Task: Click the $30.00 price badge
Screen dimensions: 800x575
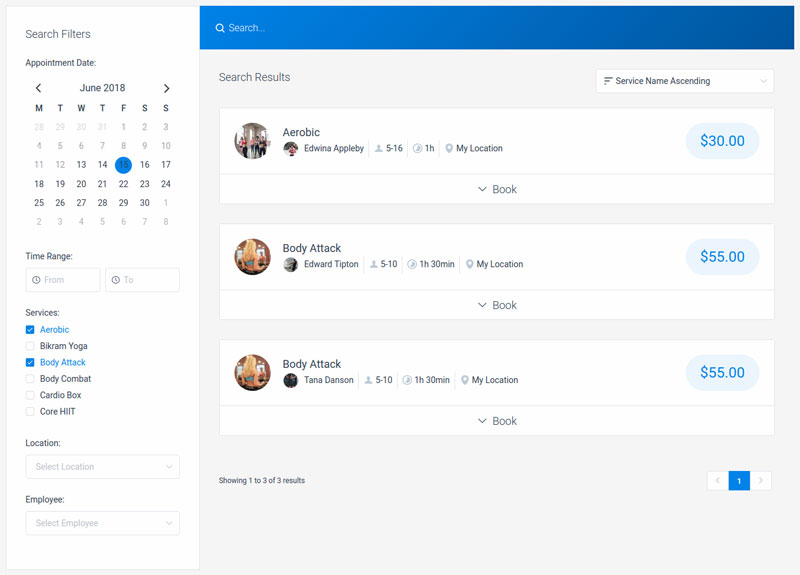Action: coord(722,141)
